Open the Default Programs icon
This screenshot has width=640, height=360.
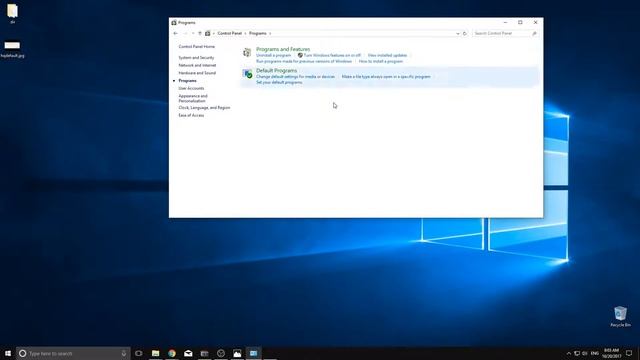click(x=247, y=73)
